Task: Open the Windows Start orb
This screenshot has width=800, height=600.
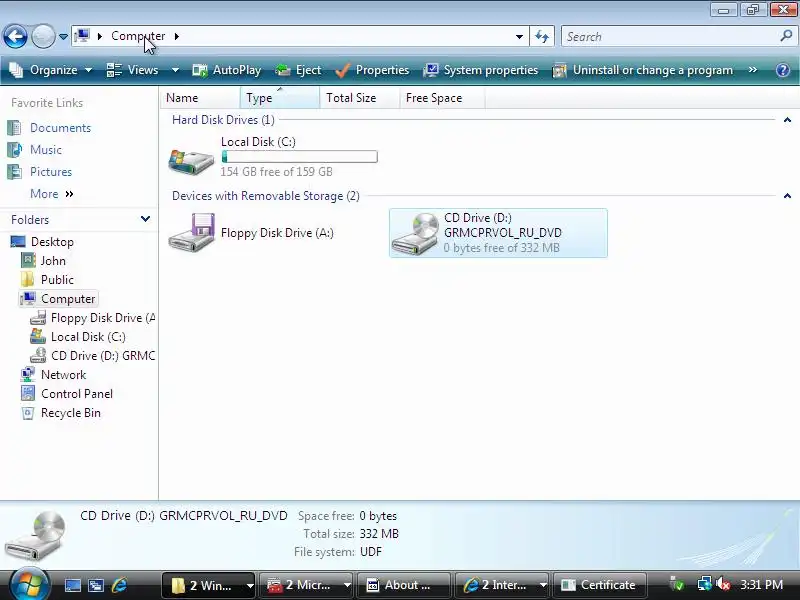Action: point(29,584)
